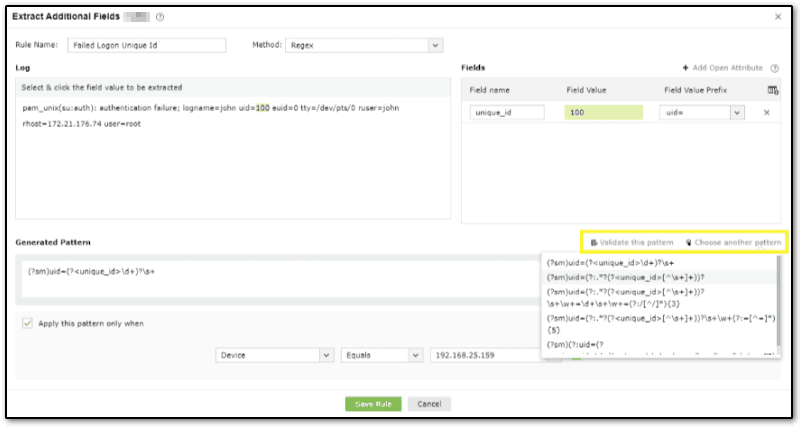Click Choose another pattern
This screenshot has height=428, width=802.
coord(733,242)
